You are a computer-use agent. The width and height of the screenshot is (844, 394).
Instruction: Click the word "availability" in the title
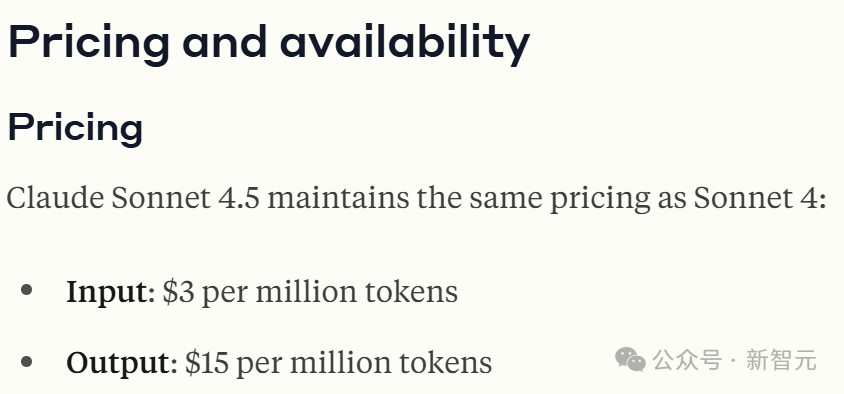pos(405,42)
